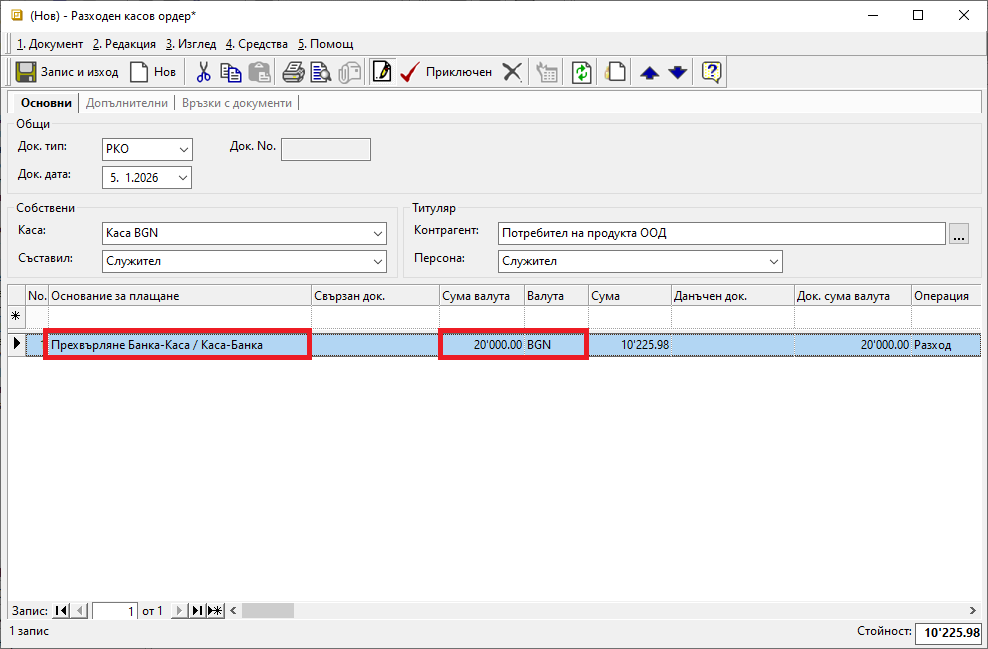Move to previous document with up arrow

click(x=649, y=72)
